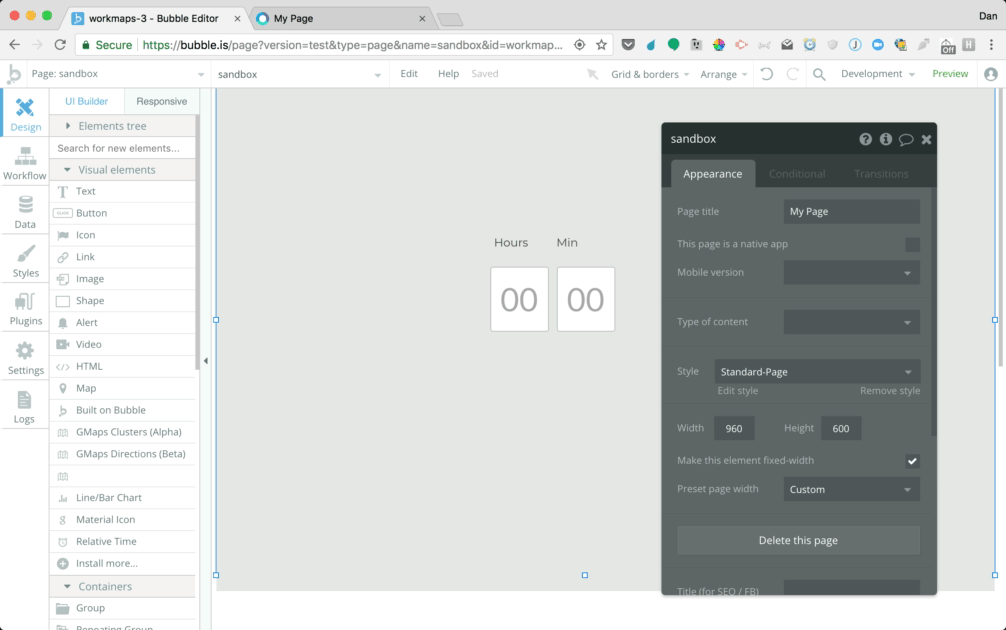Screen dimensions: 1006x630
Task: Open the Type of content dropdown
Action: pyautogui.click(x=851, y=322)
